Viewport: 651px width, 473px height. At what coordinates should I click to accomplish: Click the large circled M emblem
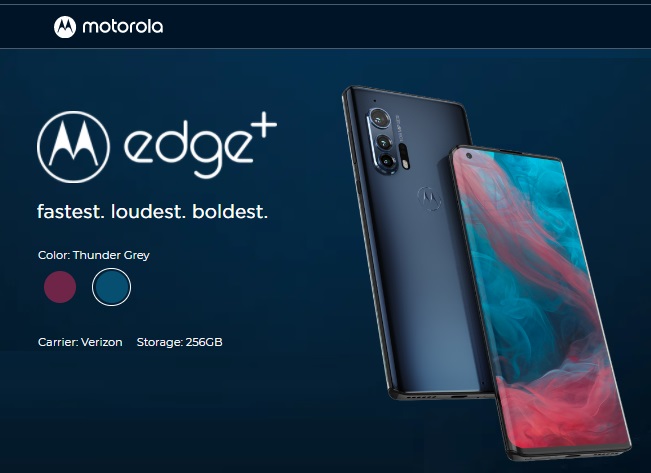pyautogui.click(x=73, y=147)
